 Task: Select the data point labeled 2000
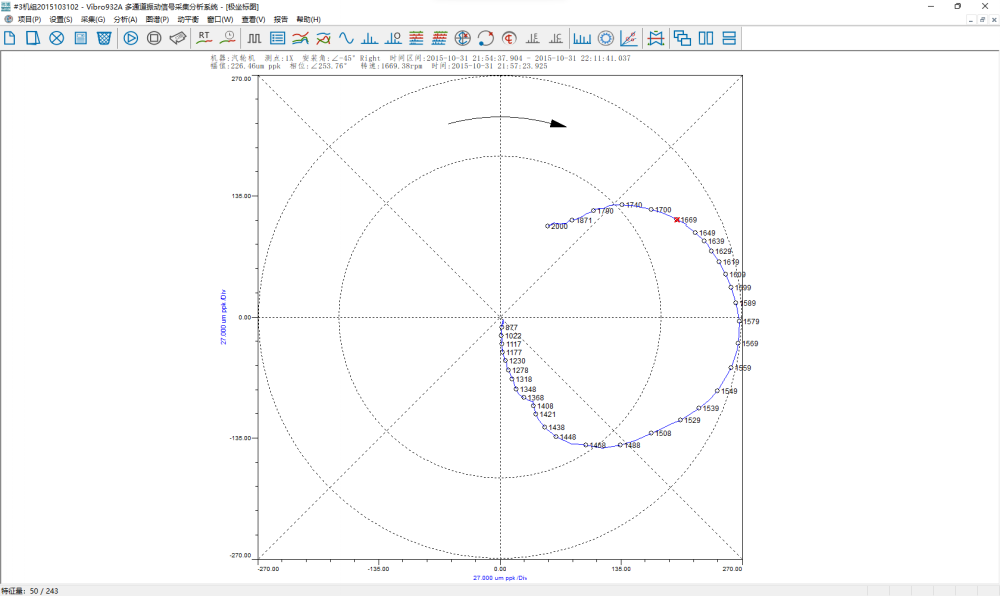[x=547, y=226]
